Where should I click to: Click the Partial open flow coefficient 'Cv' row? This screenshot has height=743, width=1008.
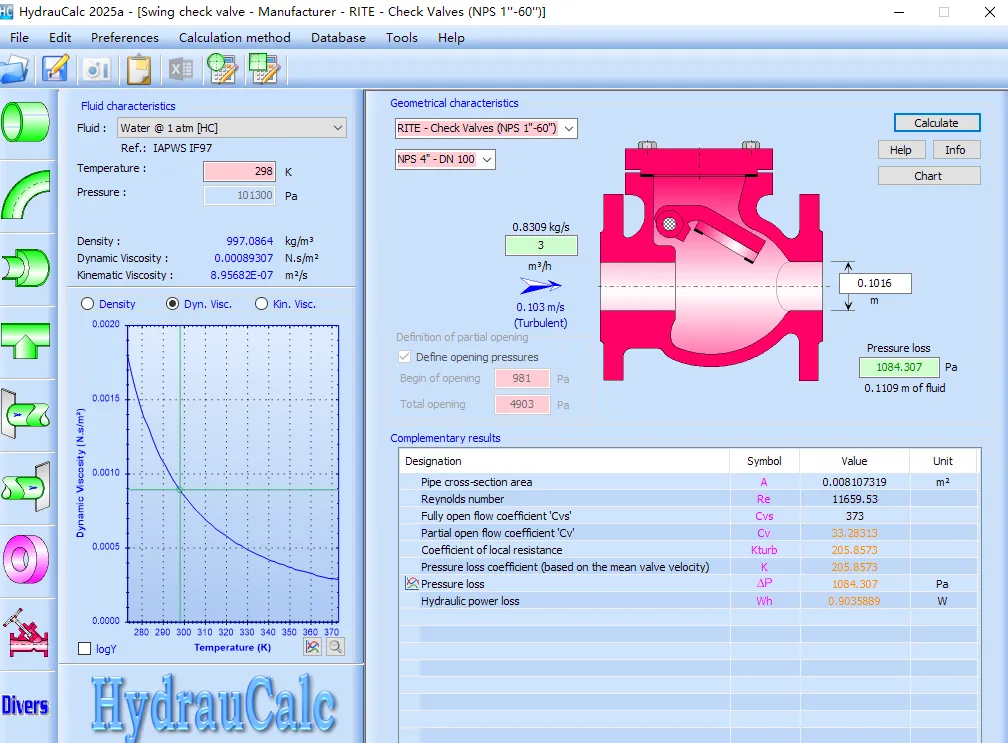click(688, 533)
